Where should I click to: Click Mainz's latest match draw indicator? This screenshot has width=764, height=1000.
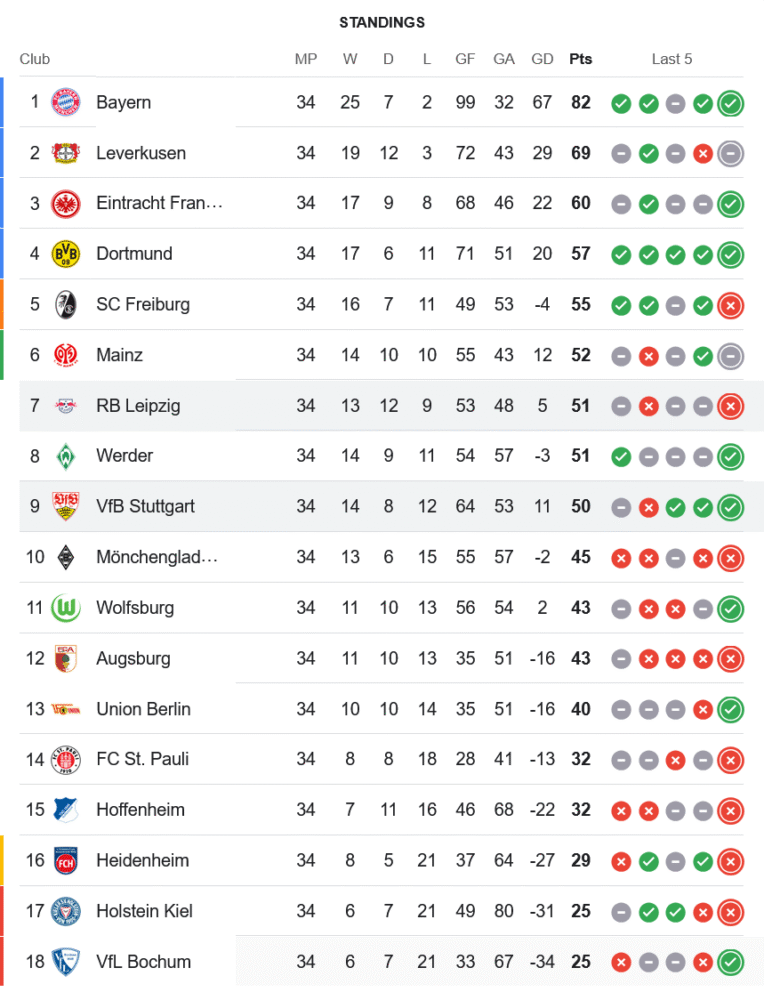coord(731,355)
